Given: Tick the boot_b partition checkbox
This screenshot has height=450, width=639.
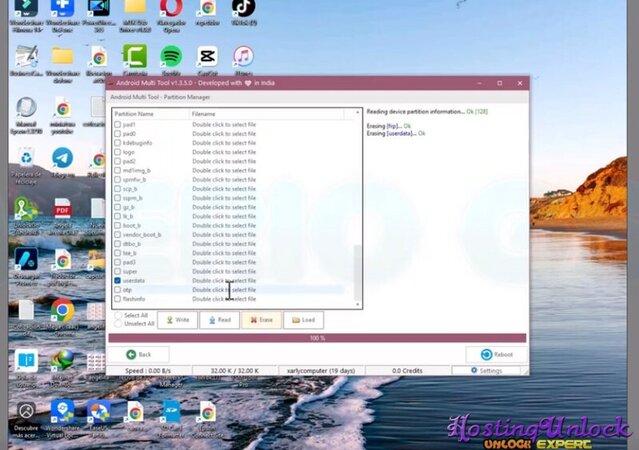Looking at the screenshot, I should (x=118, y=225).
